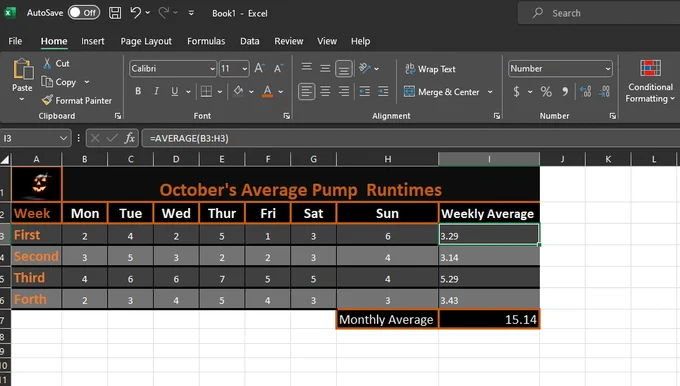Toggle Wrap Text
The width and height of the screenshot is (680, 386).
(430, 69)
